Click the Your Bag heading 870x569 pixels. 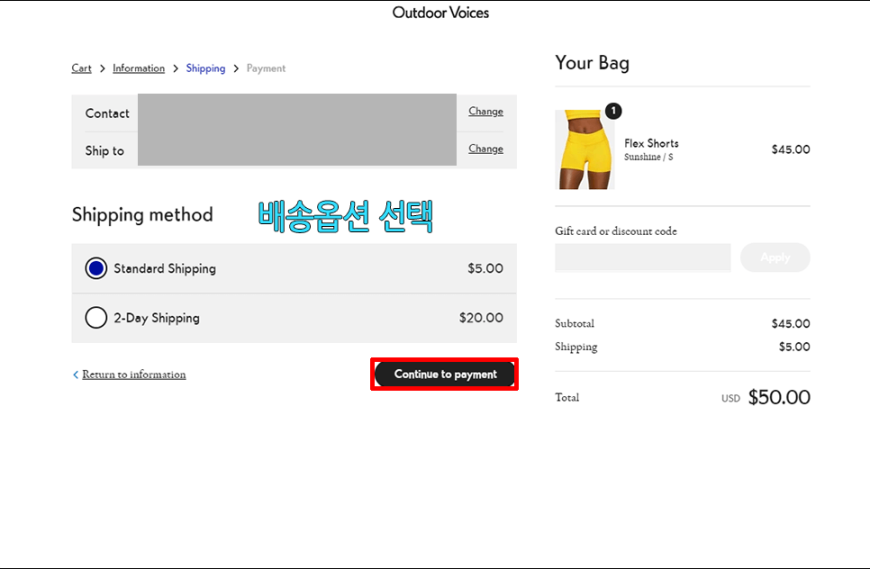(x=592, y=63)
